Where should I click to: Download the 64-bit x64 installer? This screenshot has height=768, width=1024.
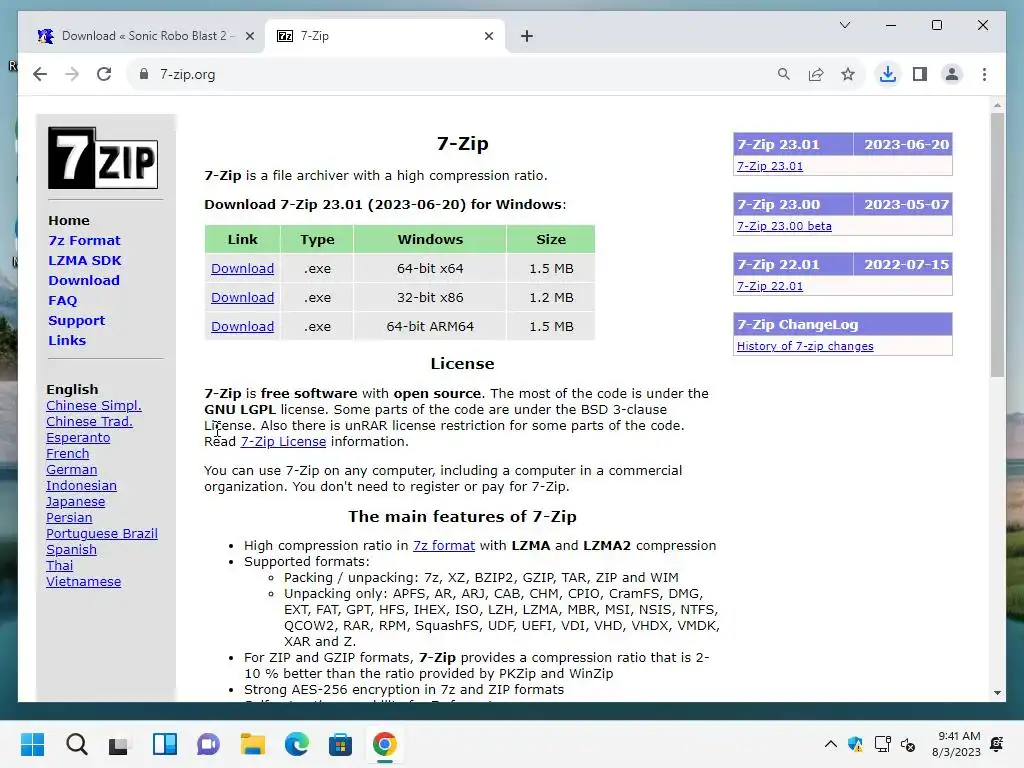(x=242, y=268)
